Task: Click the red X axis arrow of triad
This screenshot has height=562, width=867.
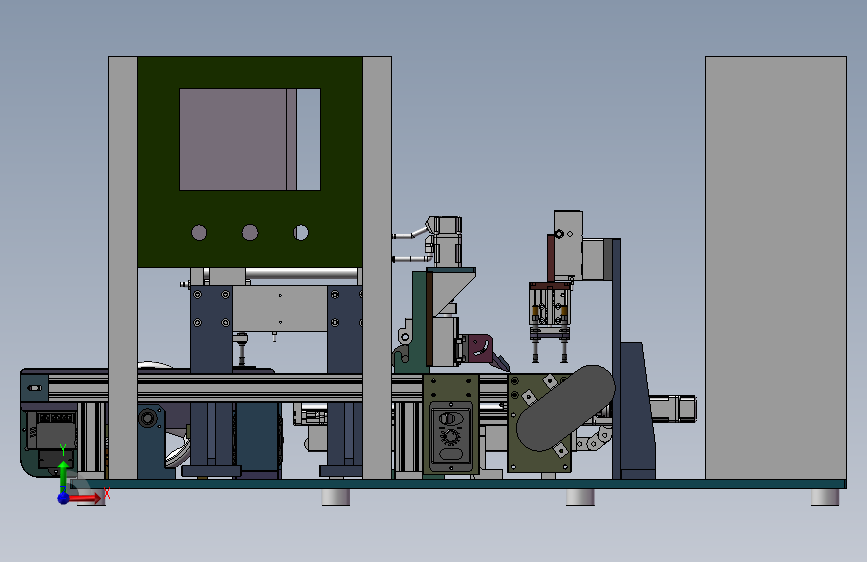Action: pos(86,498)
